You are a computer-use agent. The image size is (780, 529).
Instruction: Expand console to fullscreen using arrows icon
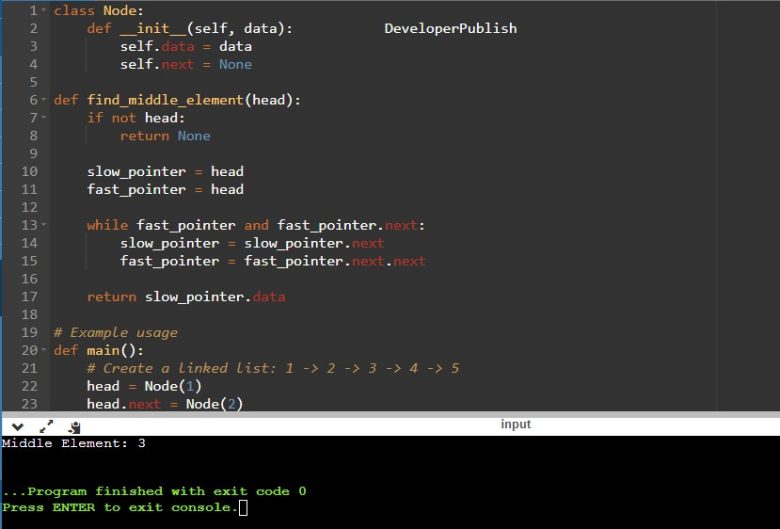pyautogui.click(x=46, y=426)
